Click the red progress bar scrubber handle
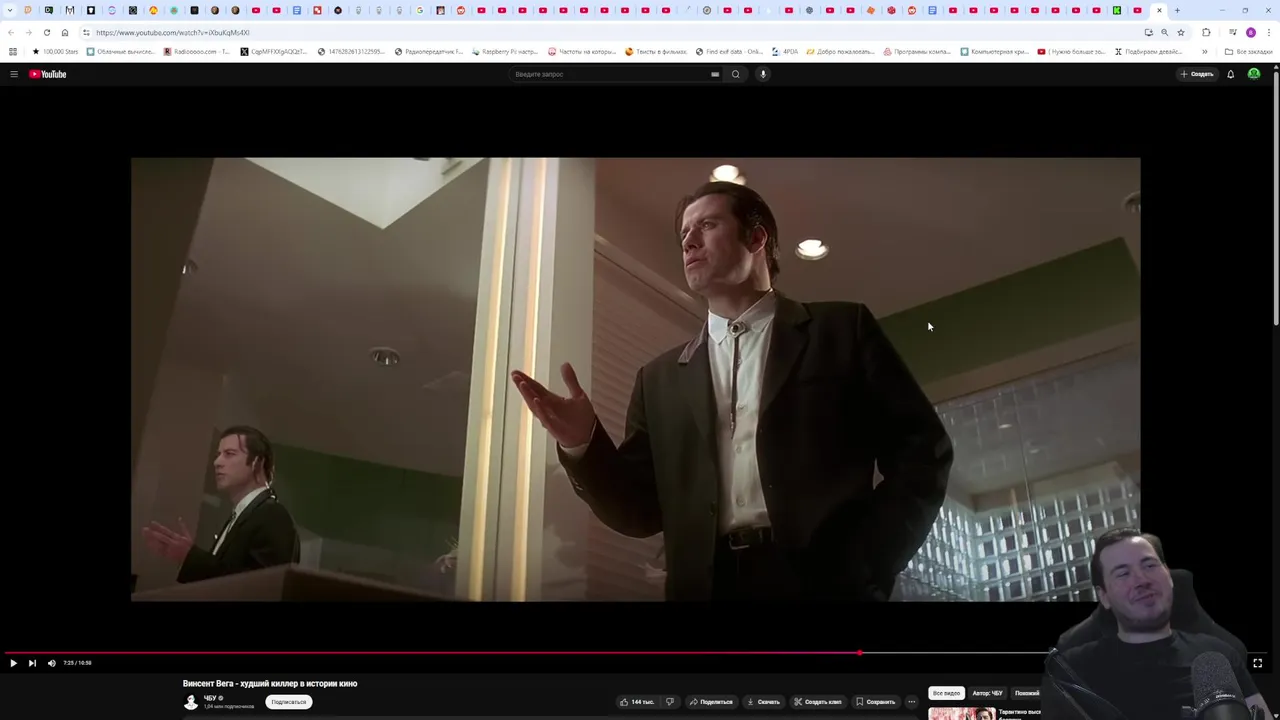Image resolution: width=1280 pixels, height=720 pixels. [859, 653]
